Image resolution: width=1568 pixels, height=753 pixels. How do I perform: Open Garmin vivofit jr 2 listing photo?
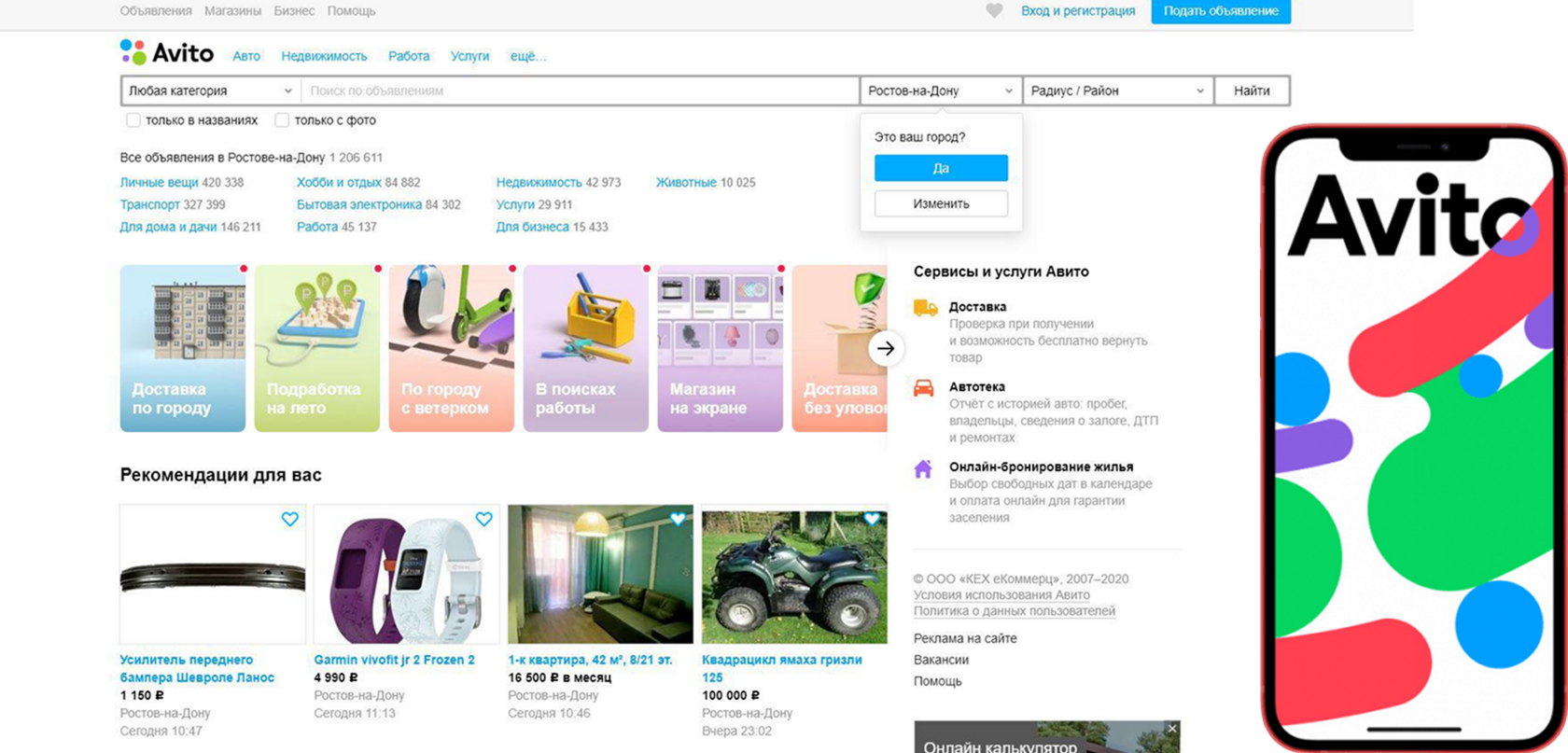click(x=407, y=575)
